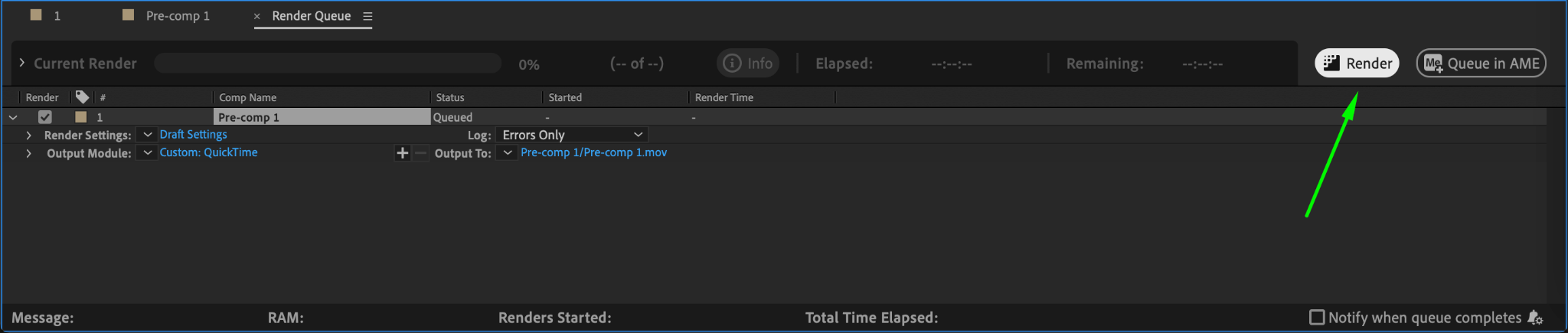1568x333 pixels.
Task: Click the Render Queue panel menu icon
Action: point(367,16)
